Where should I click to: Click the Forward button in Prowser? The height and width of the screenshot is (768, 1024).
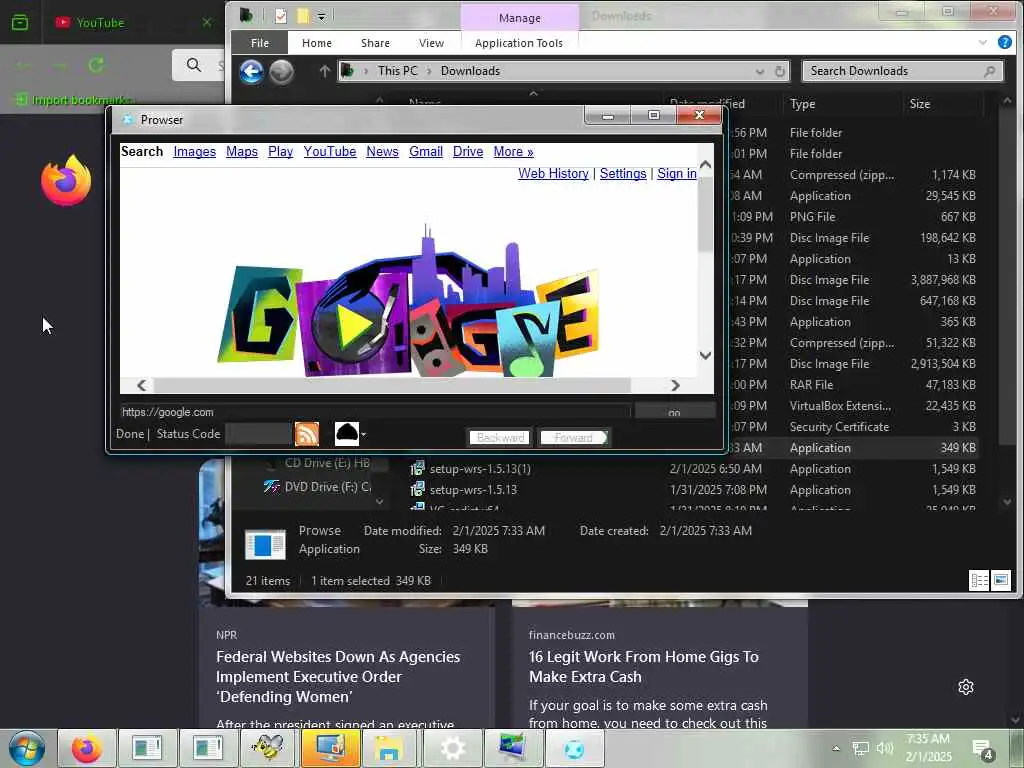[573, 438]
